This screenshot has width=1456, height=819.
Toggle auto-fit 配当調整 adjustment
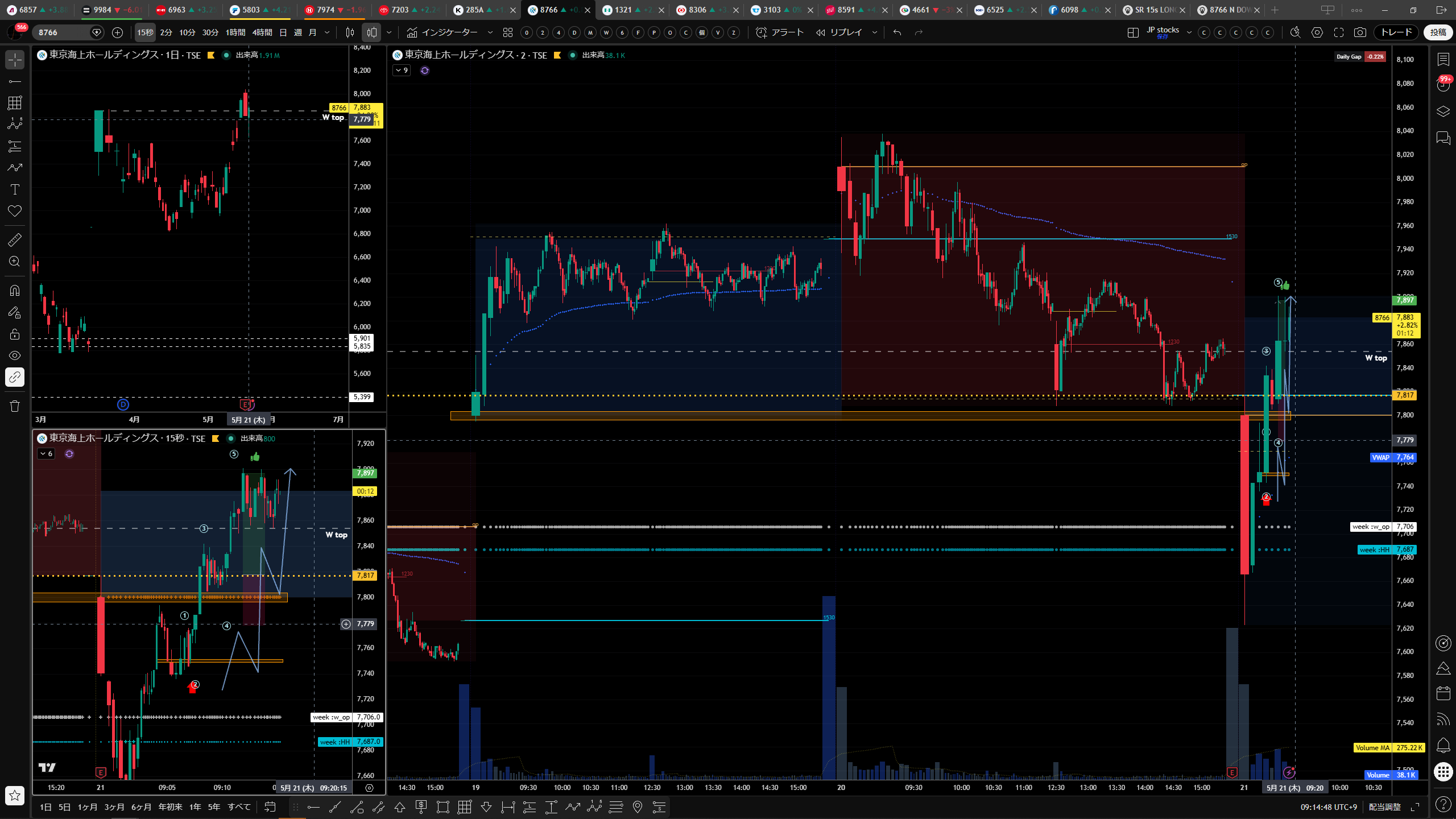click(x=1384, y=806)
